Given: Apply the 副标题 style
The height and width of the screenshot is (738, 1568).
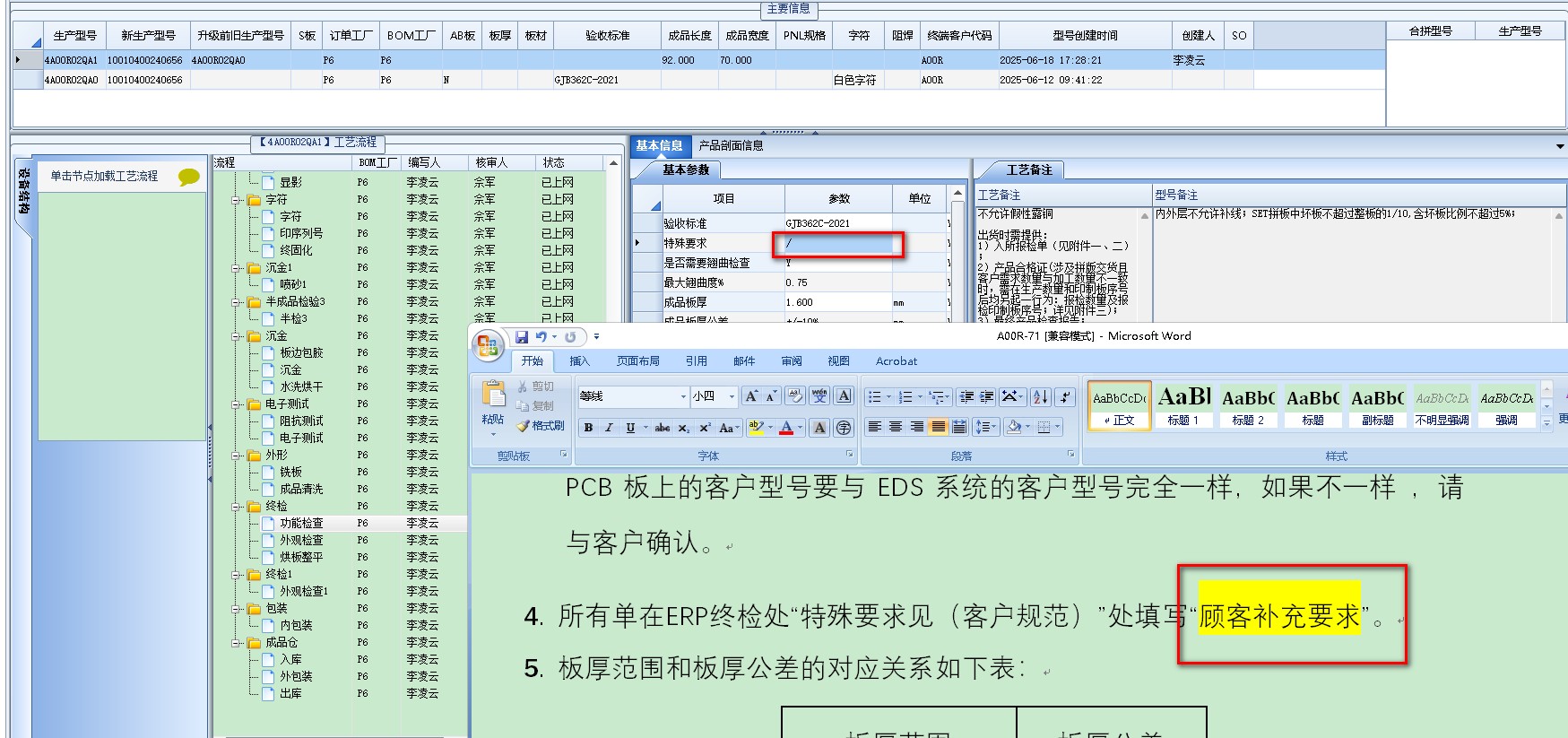Looking at the screenshot, I should pos(1377,405).
